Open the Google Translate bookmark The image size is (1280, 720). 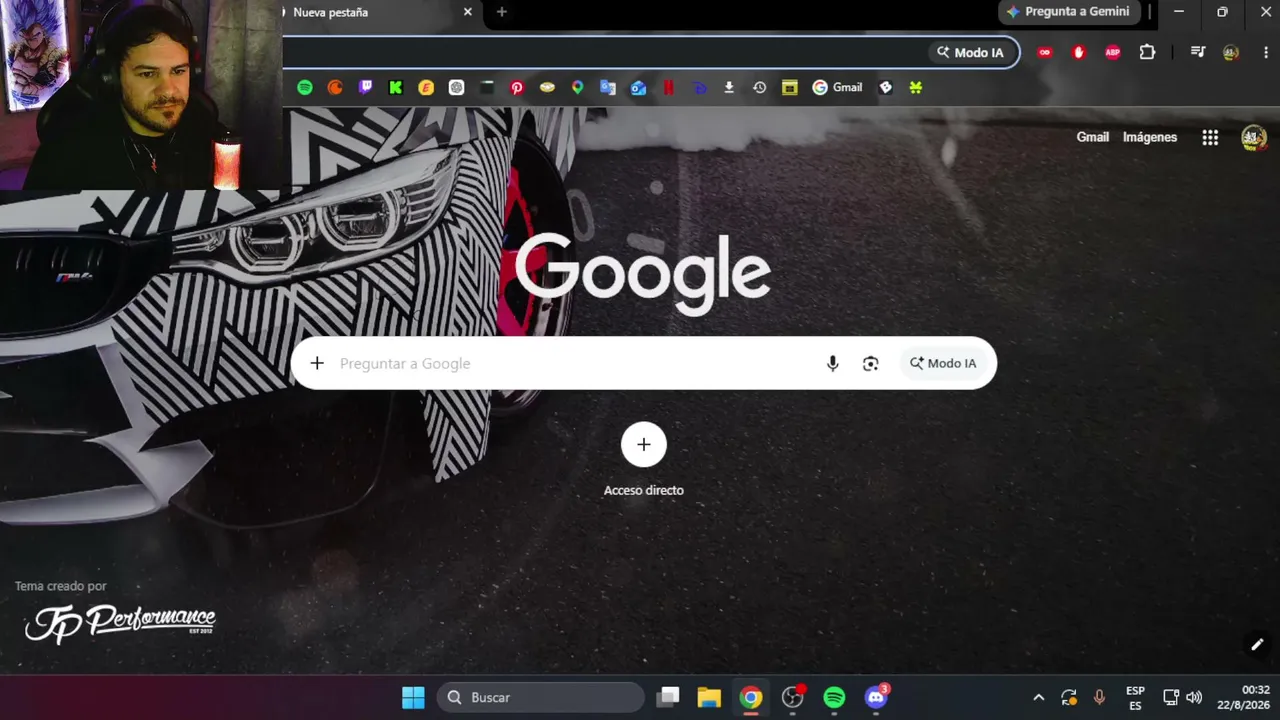click(x=607, y=88)
